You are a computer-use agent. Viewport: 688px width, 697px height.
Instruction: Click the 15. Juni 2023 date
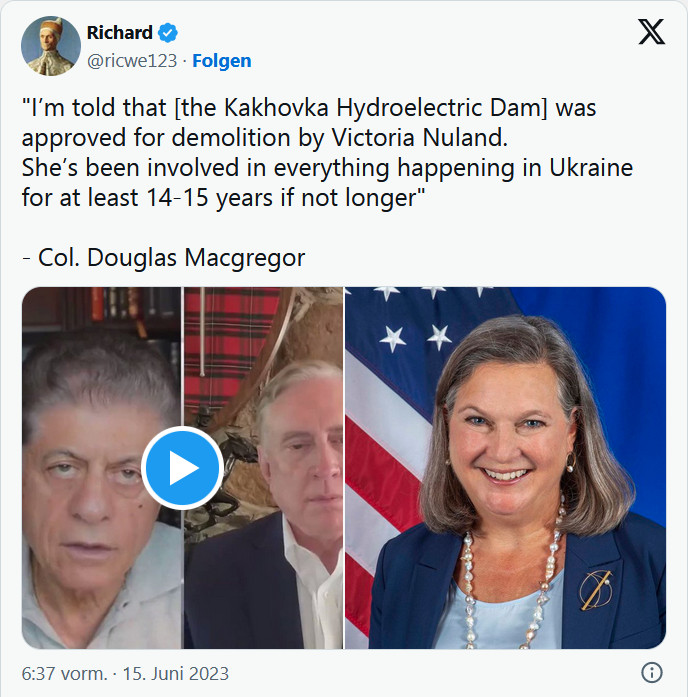(x=176, y=673)
